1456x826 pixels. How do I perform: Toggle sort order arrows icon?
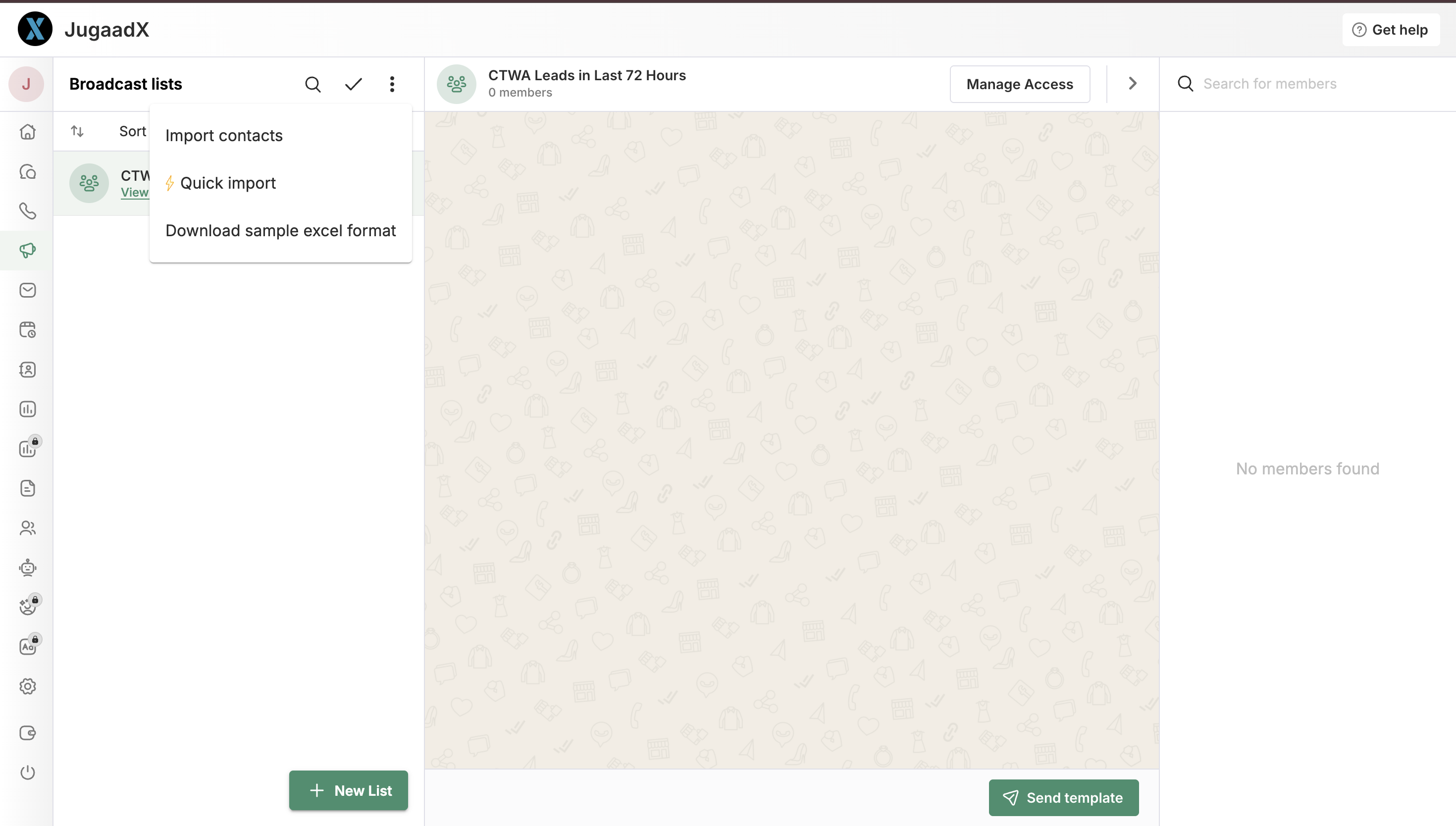77,131
